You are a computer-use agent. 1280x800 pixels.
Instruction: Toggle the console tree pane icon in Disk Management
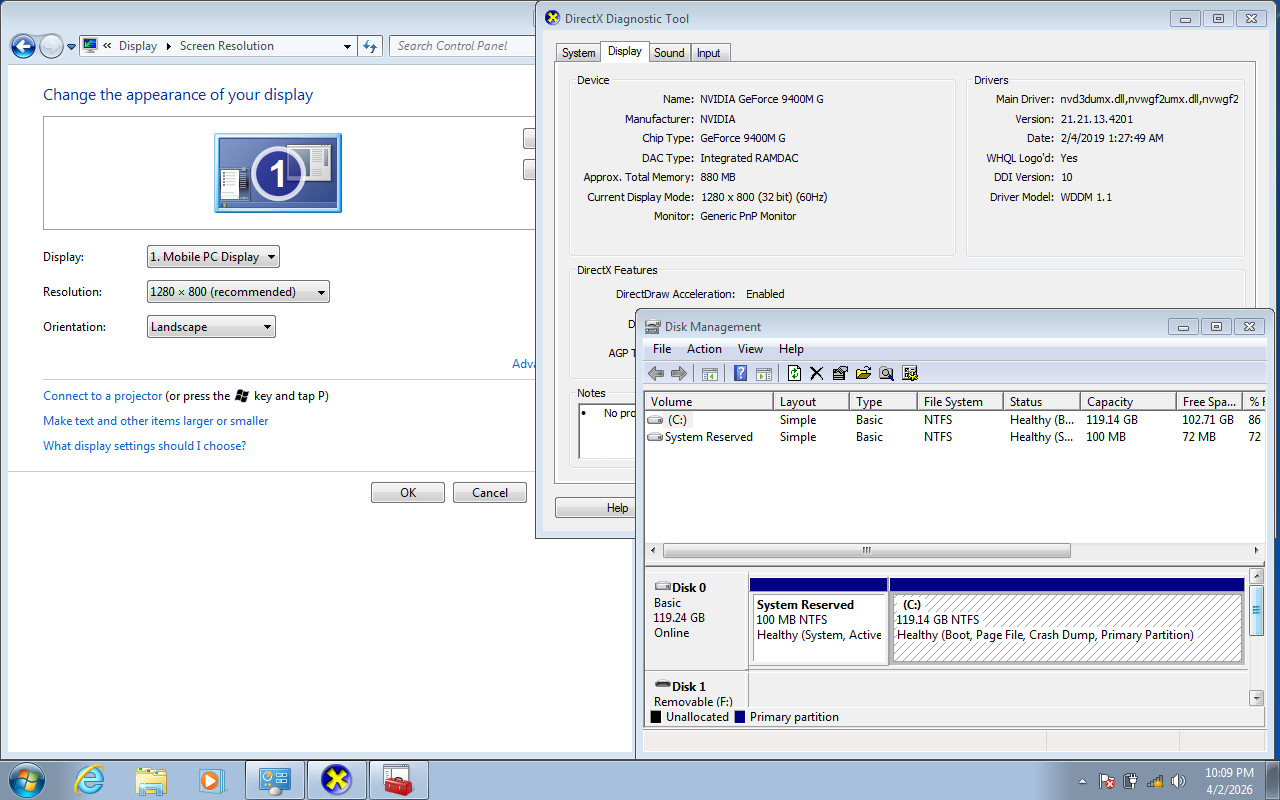pyautogui.click(x=710, y=373)
